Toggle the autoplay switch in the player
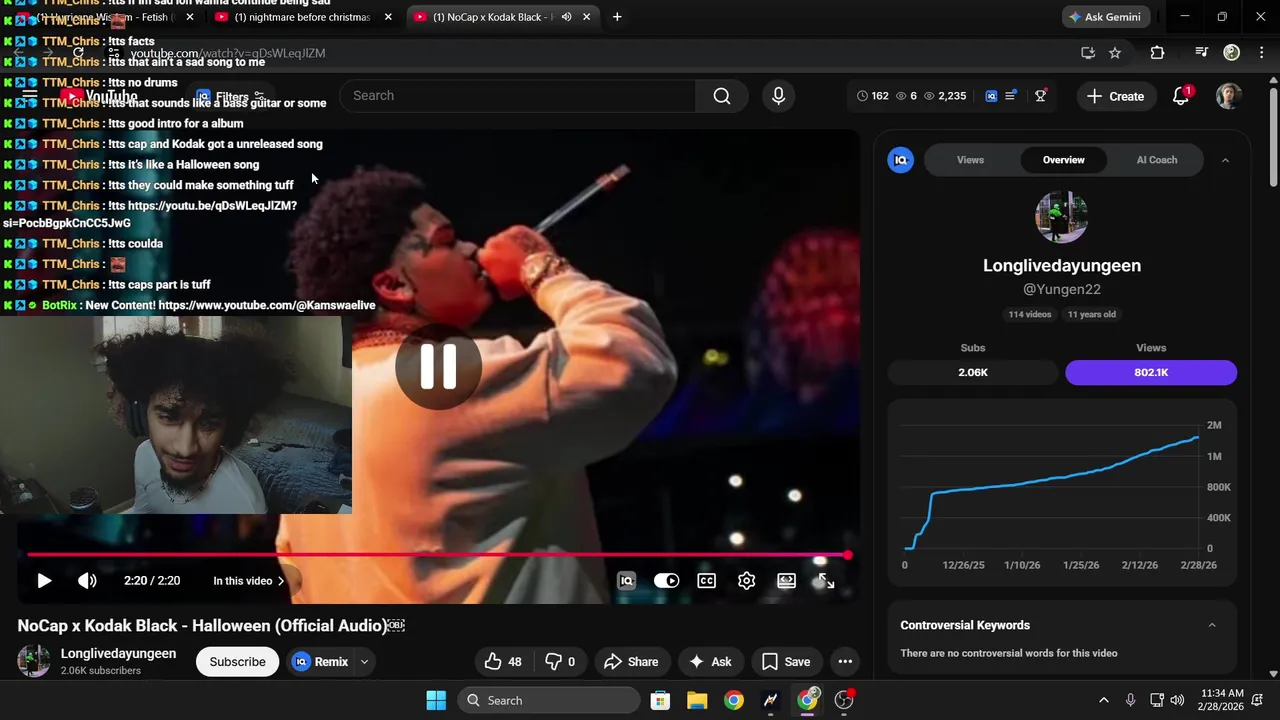This screenshot has width=1280, height=720. 666,581
